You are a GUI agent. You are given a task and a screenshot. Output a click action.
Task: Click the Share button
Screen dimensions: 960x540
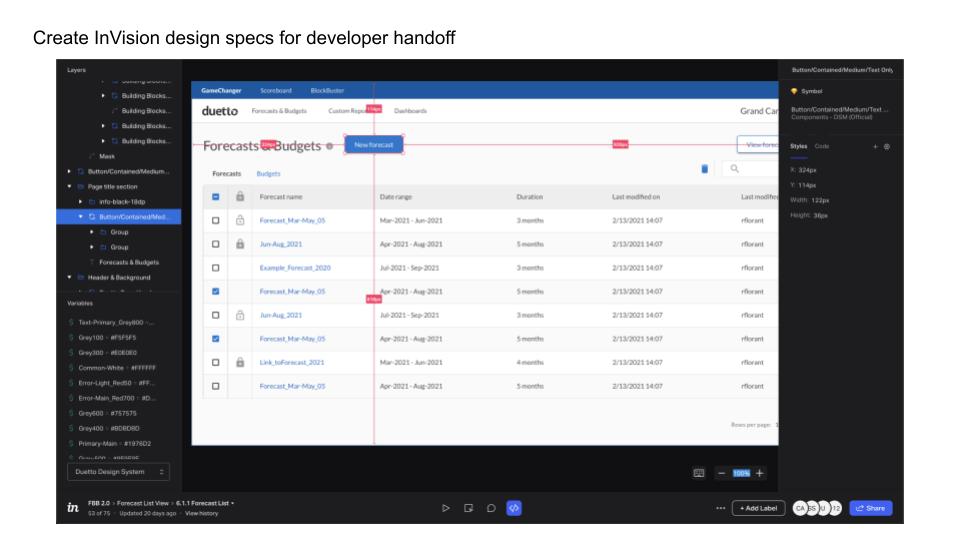tap(870, 508)
